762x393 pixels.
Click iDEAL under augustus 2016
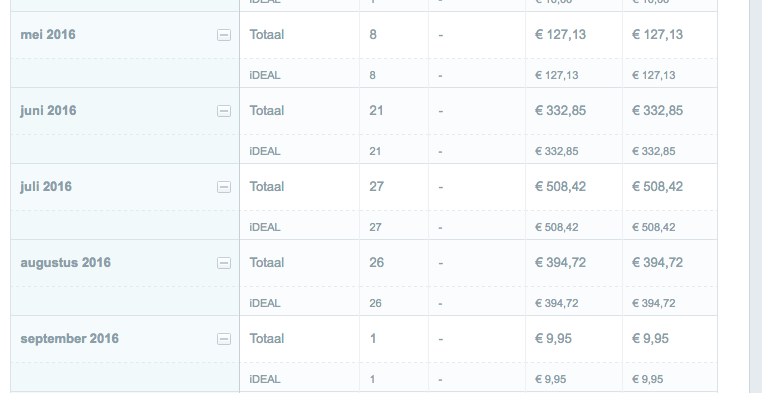point(265,303)
